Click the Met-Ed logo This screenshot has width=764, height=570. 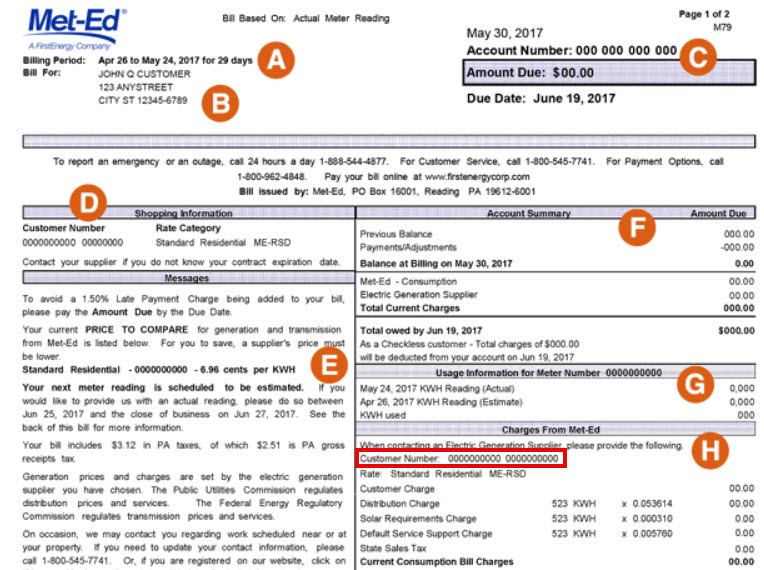coord(75,29)
